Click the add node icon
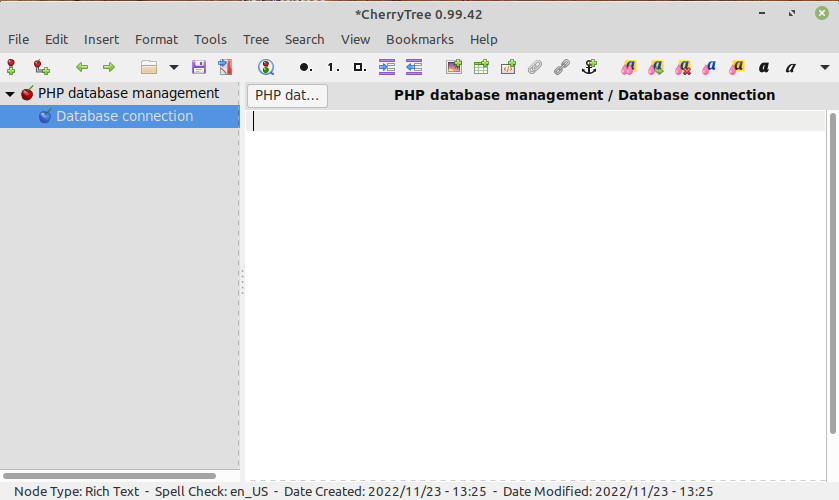This screenshot has width=839, height=500. coord(11,67)
